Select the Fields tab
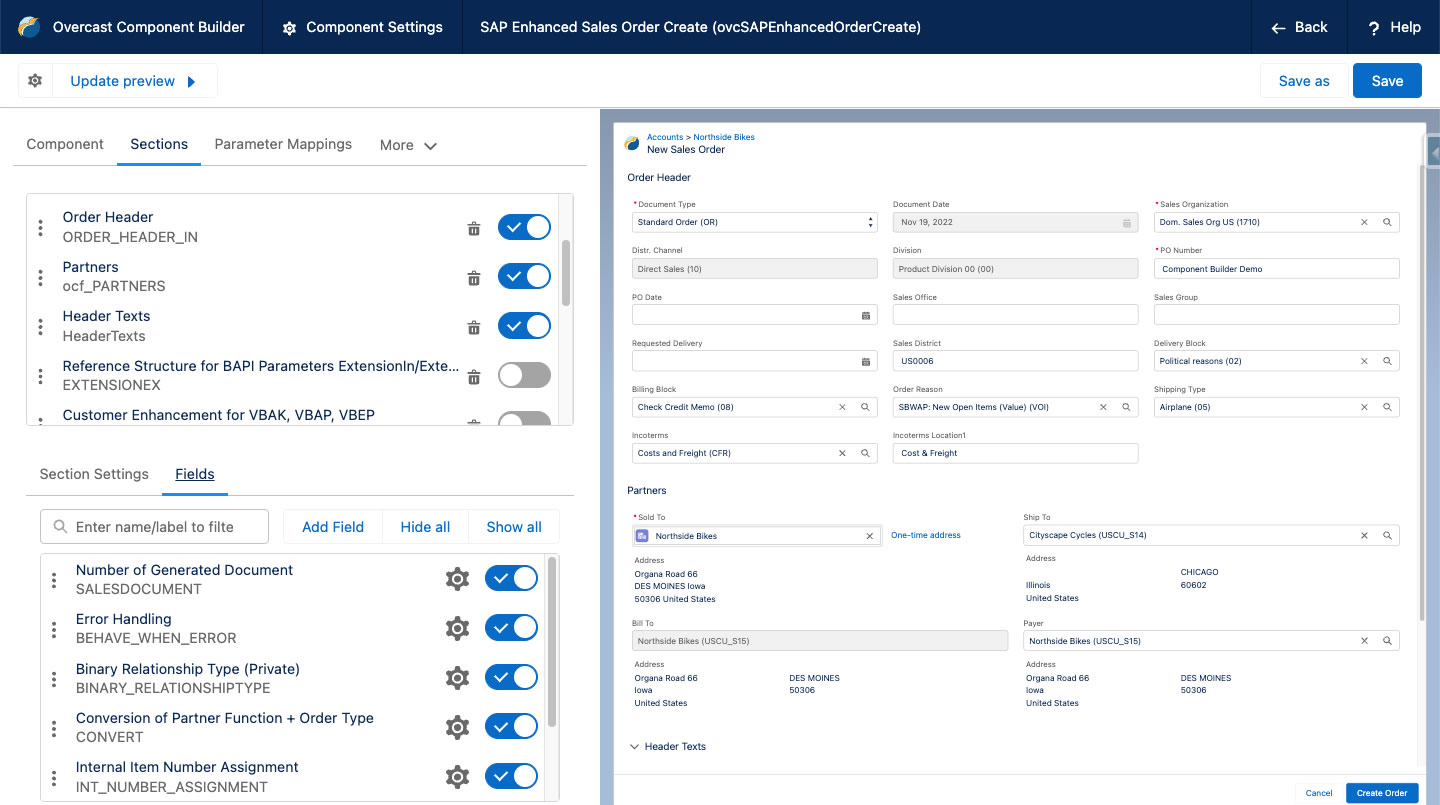1440x805 pixels. click(x=195, y=474)
